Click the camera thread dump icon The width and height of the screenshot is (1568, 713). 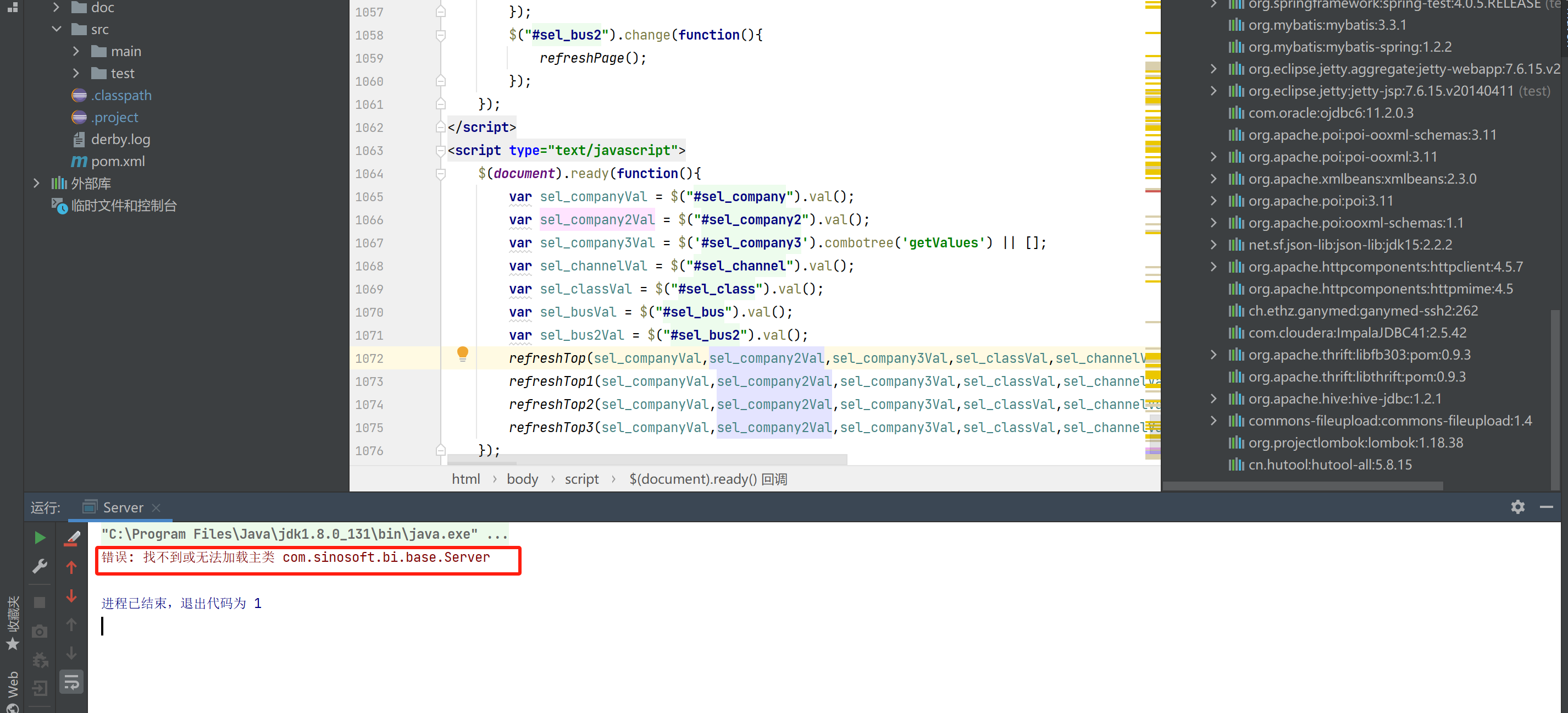pyautogui.click(x=40, y=632)
